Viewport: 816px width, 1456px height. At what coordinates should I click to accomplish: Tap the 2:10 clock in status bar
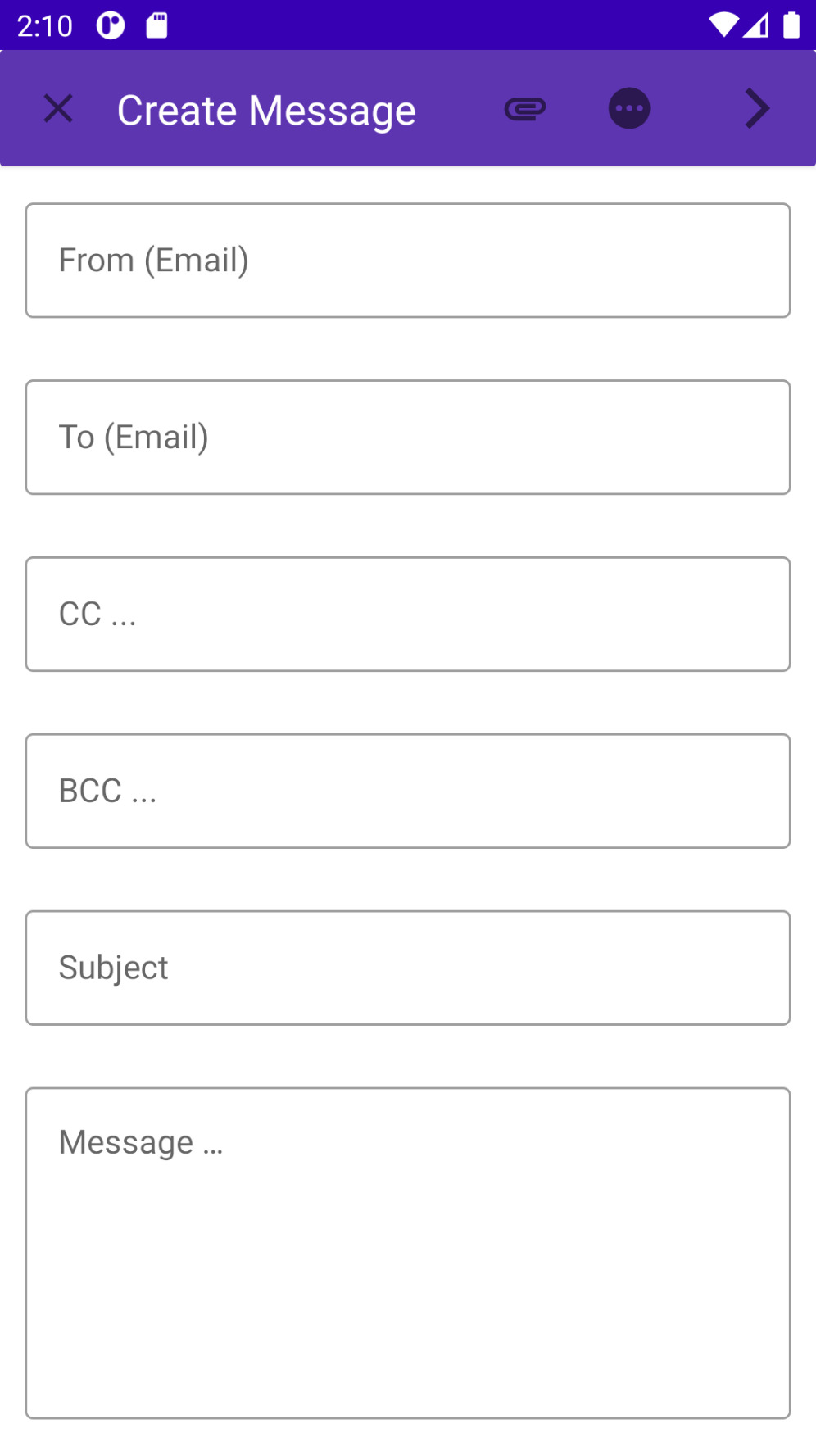pos(45,26)
